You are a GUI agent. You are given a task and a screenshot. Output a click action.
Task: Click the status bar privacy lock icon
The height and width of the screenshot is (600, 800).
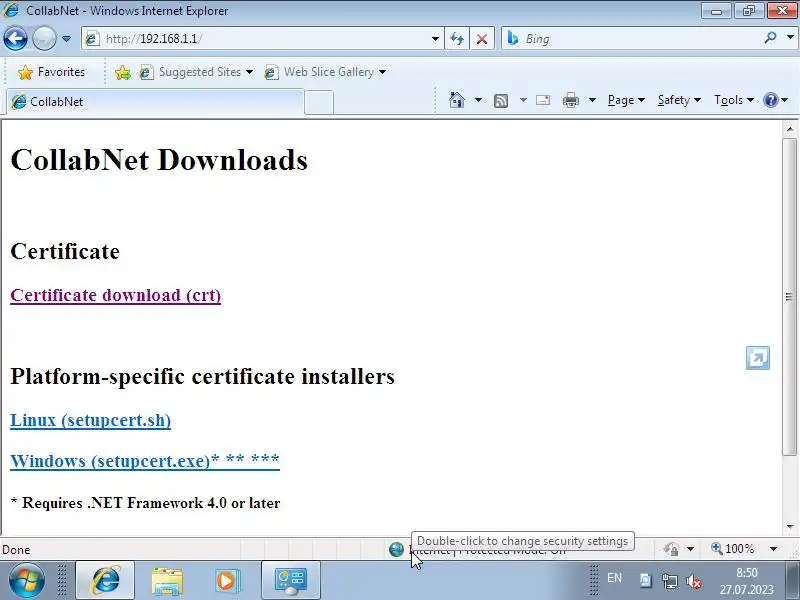click(x=671, y=549)
